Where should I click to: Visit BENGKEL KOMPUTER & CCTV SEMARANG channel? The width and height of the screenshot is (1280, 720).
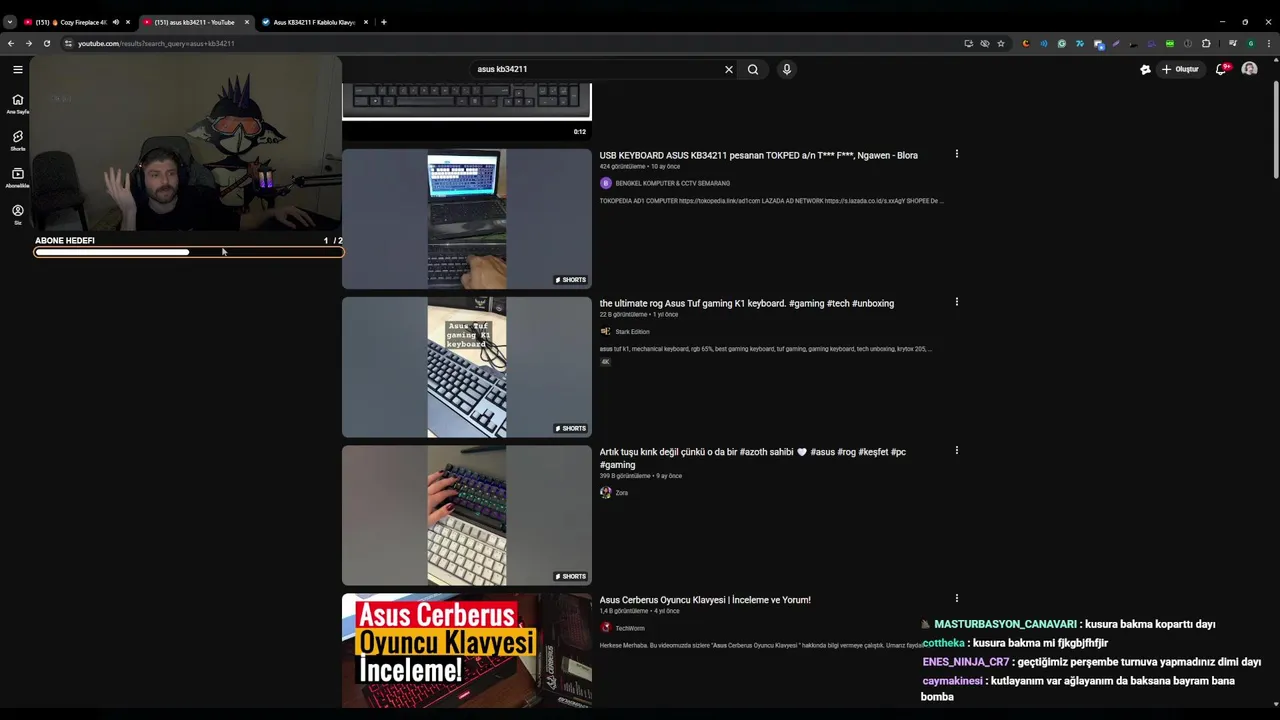[672, 183]
